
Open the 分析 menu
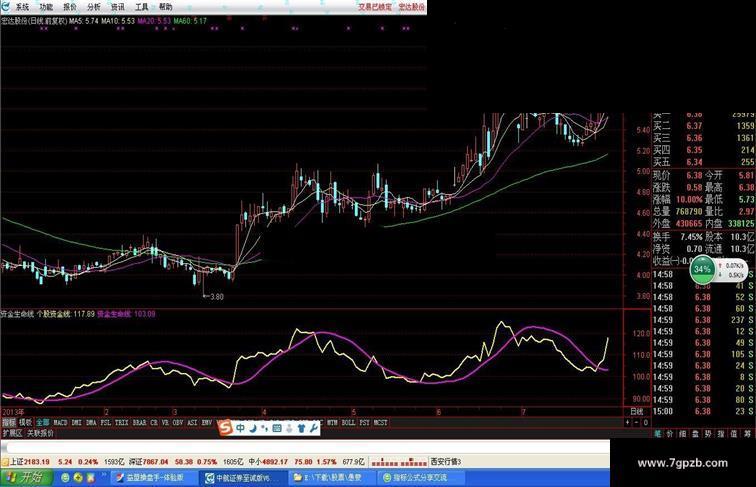[94, 7]
